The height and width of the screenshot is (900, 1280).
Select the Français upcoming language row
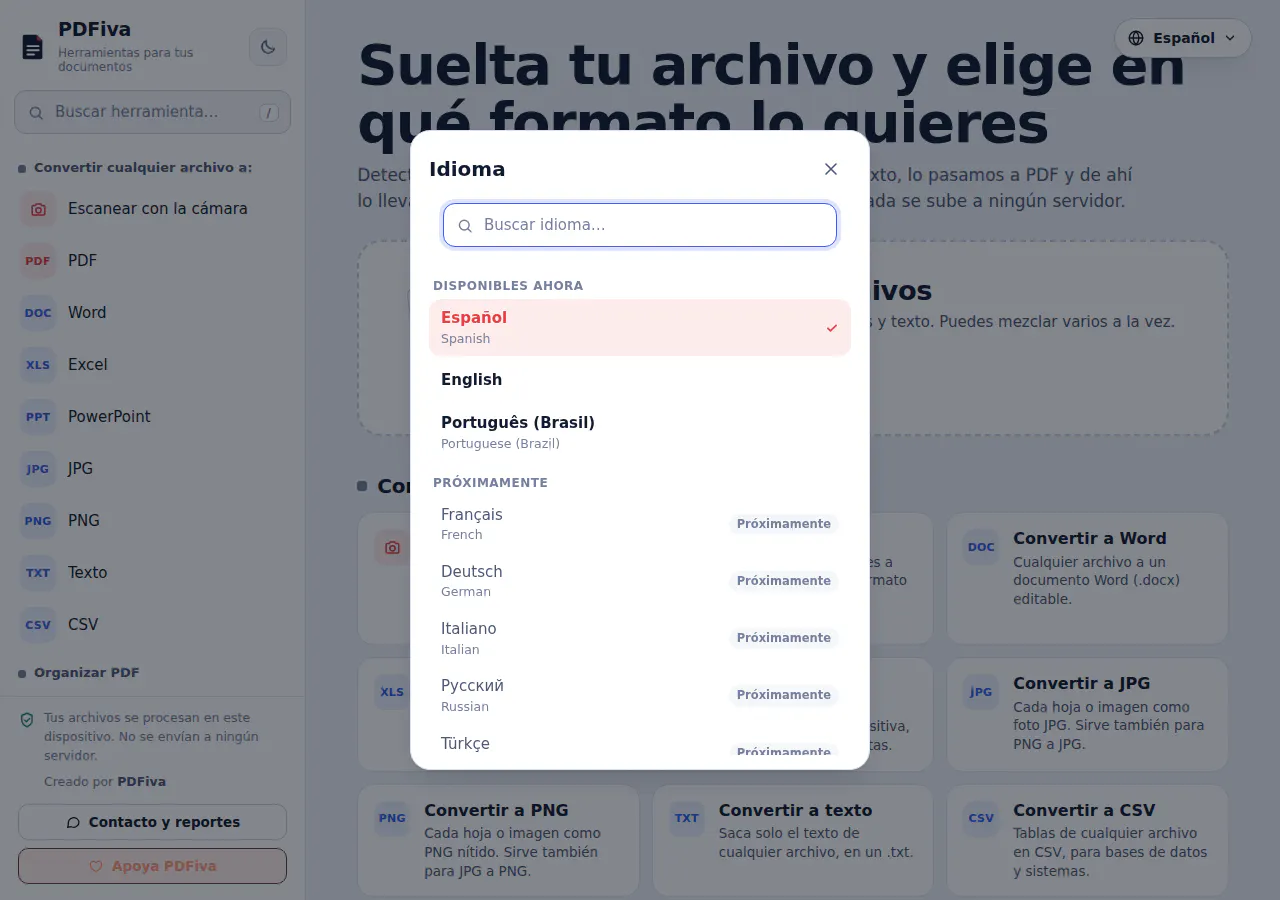pyautogui.click(x=640, y=524)
